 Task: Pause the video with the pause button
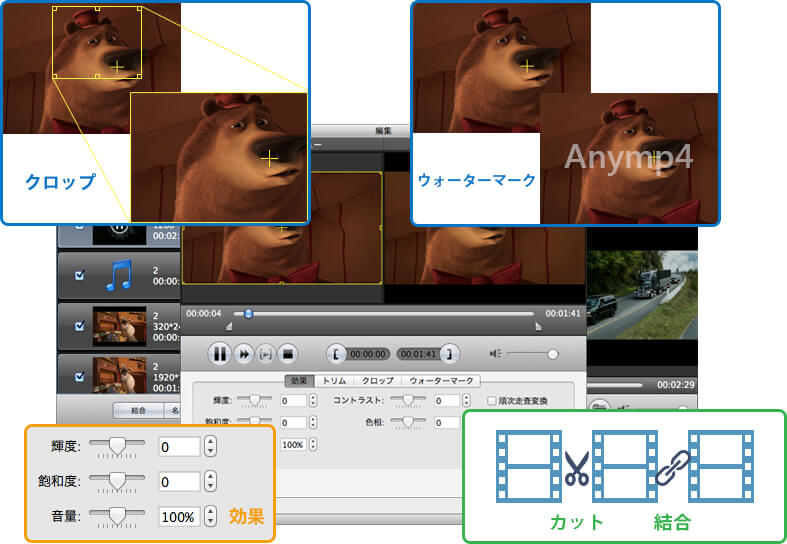tap(219, 354)
